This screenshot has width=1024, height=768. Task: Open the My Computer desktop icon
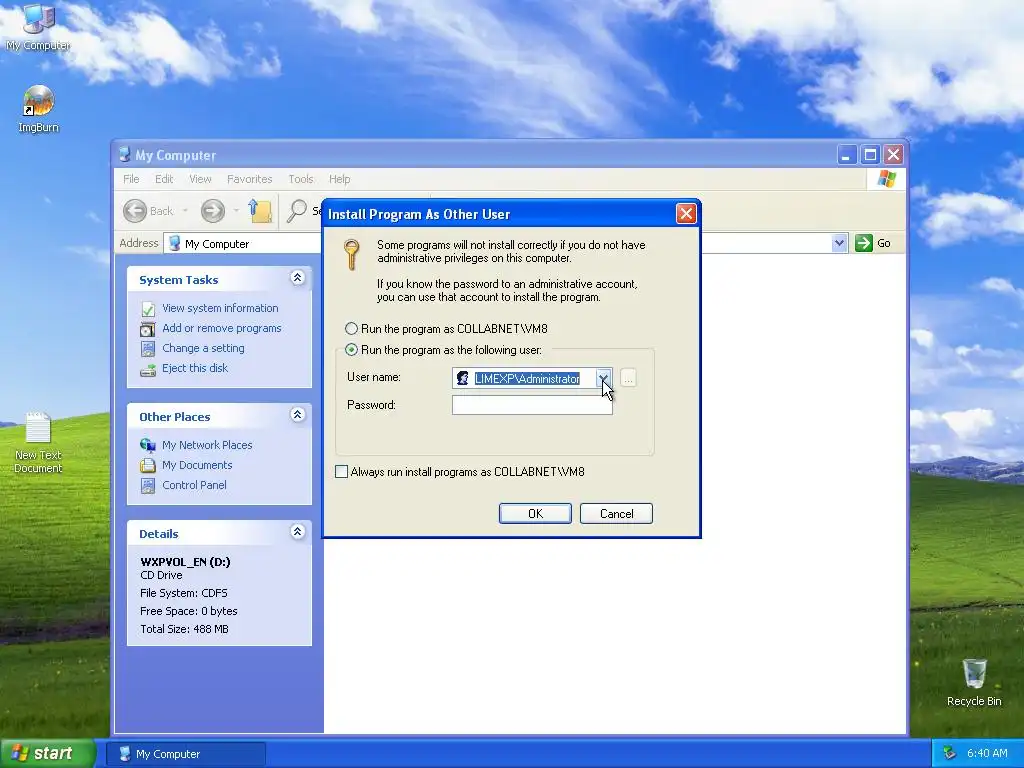[38, 26]
